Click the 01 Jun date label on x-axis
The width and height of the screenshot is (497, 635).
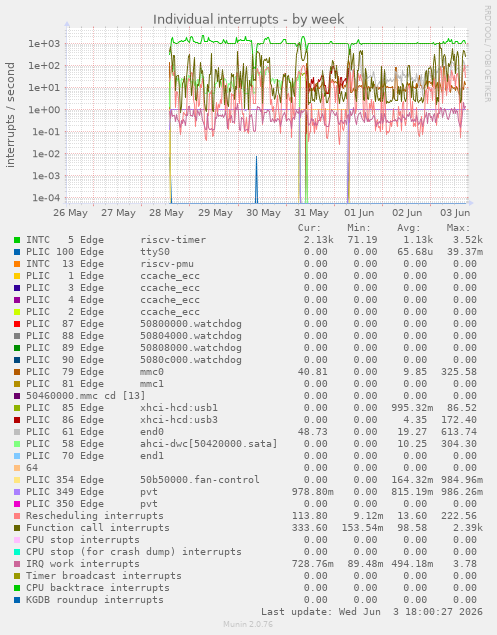359,213
